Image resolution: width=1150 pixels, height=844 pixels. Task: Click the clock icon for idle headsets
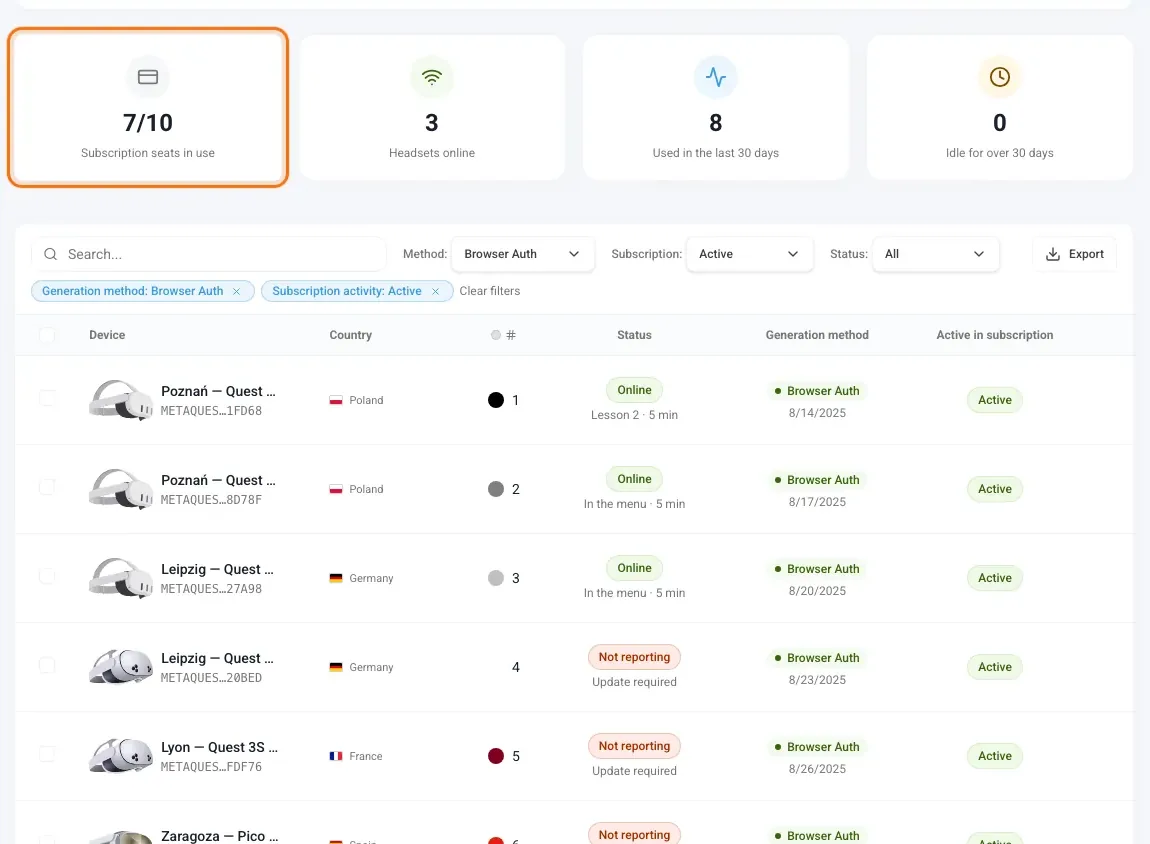click(x=1000, y=77)
